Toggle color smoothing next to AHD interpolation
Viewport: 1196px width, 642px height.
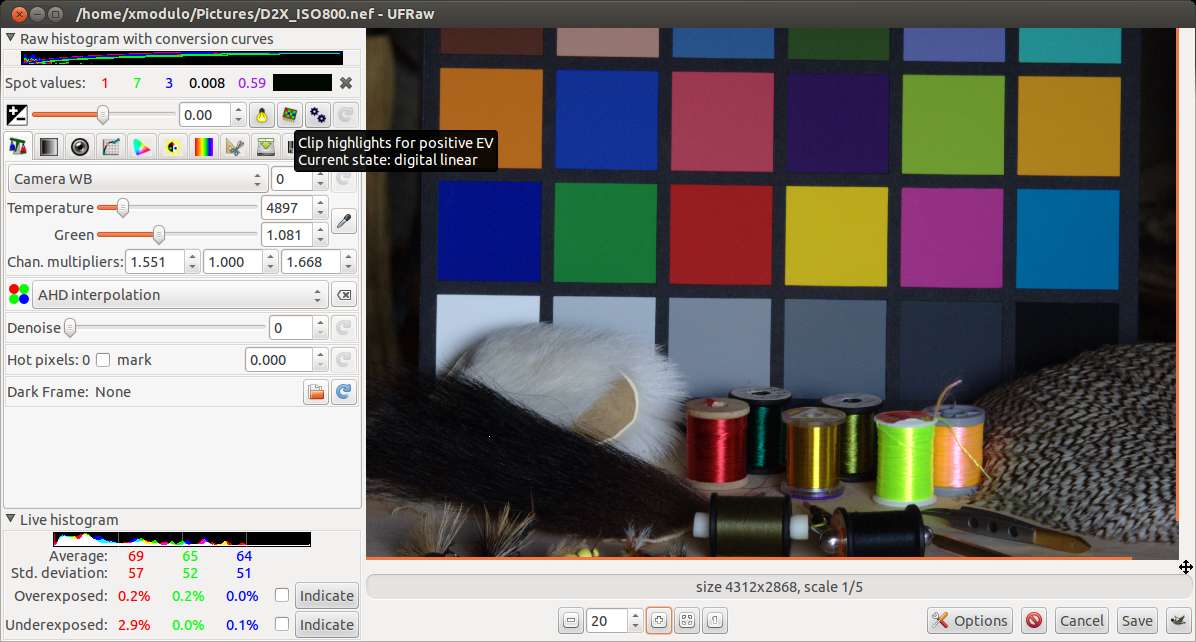[345, 295]
